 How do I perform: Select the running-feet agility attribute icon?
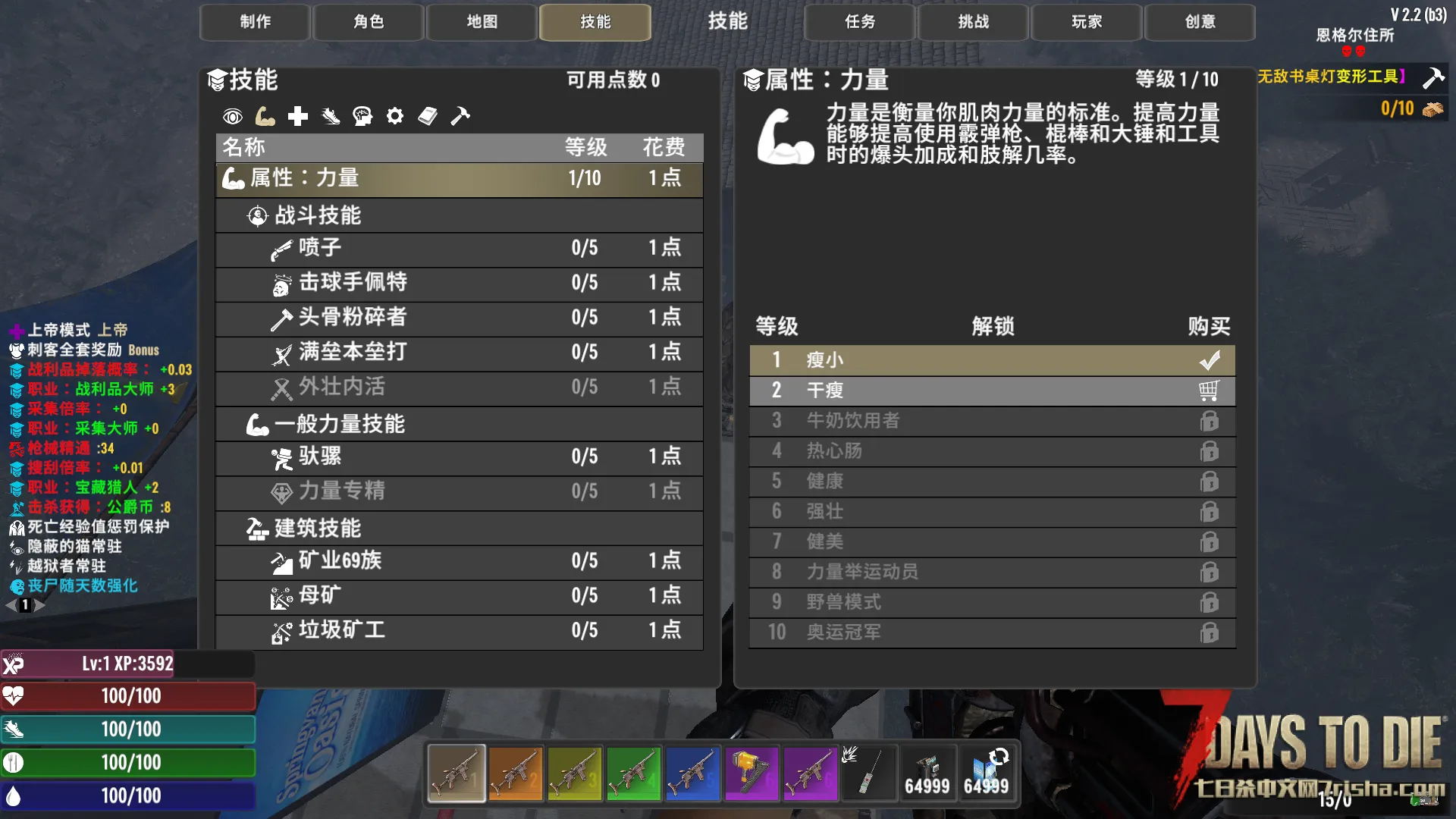click(330, 116)
